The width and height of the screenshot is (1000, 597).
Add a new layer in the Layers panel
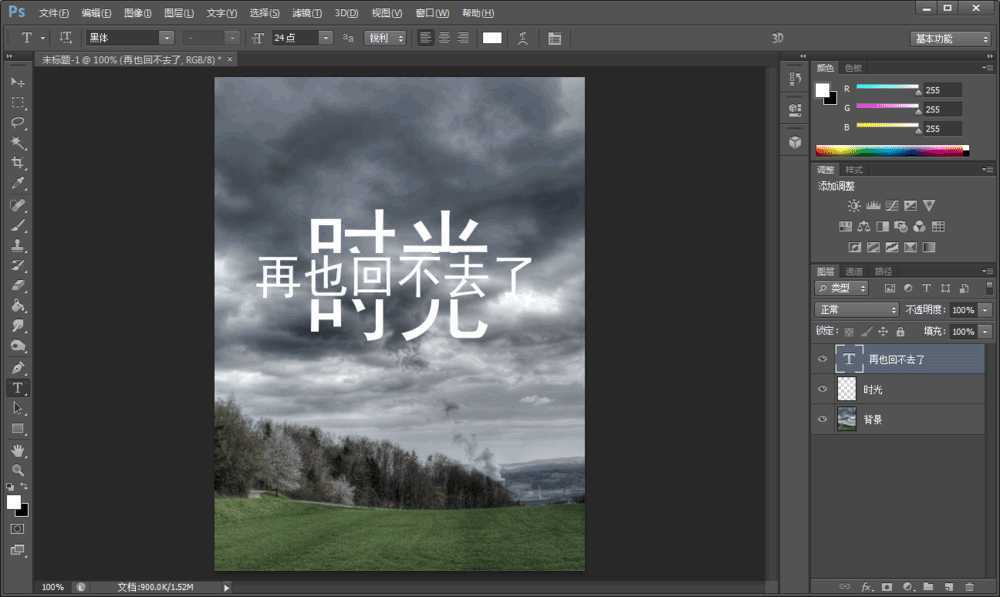tap(950, 588)
